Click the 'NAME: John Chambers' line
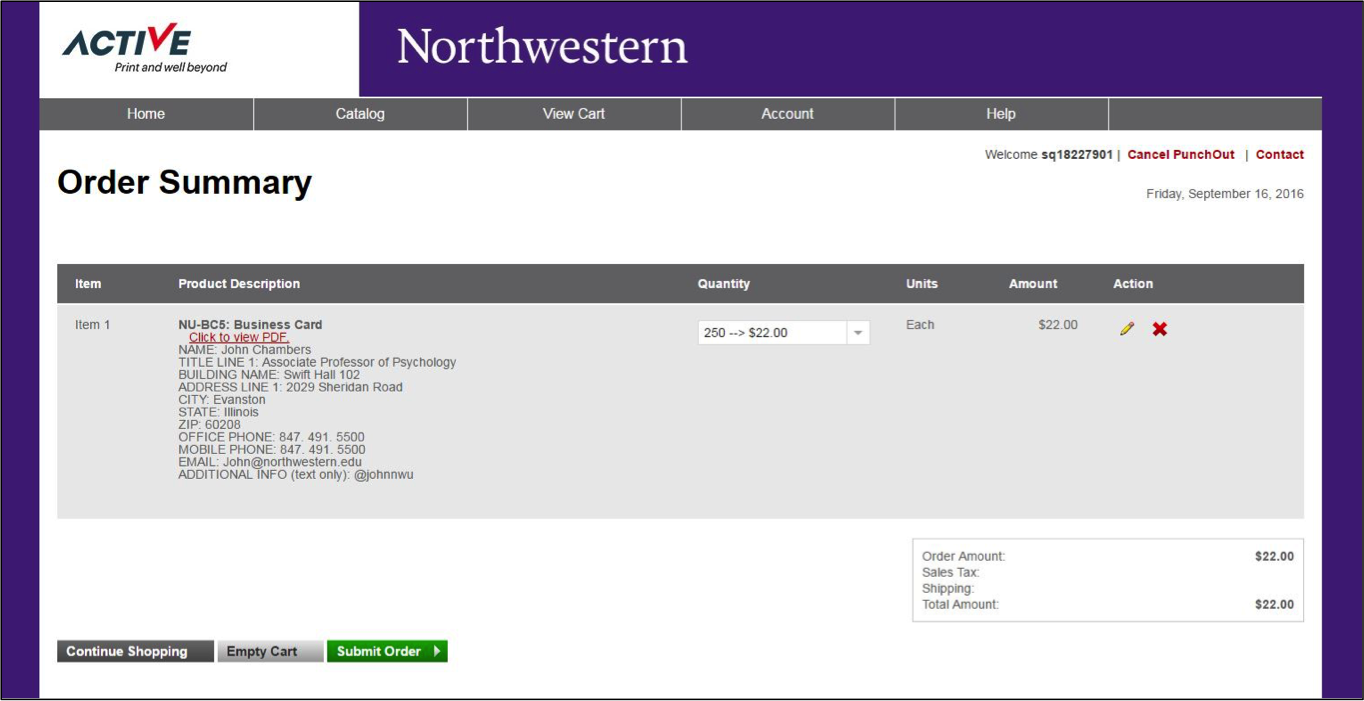 [x=245, y=350]
